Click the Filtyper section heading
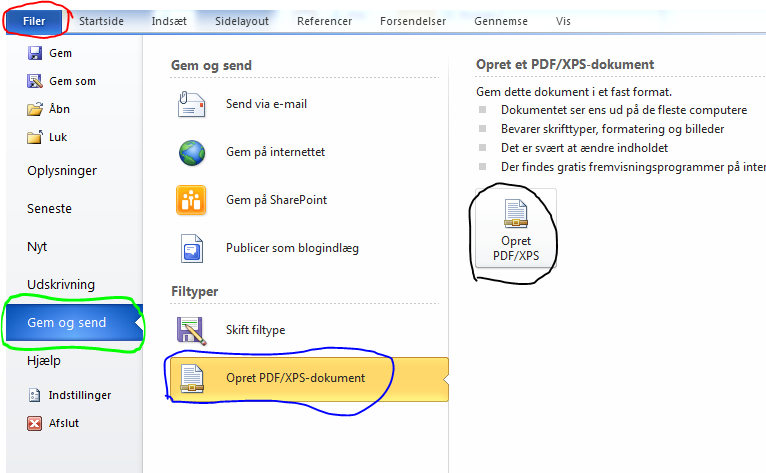This screenshot has height=473, width=766. [x=194, y=292]
